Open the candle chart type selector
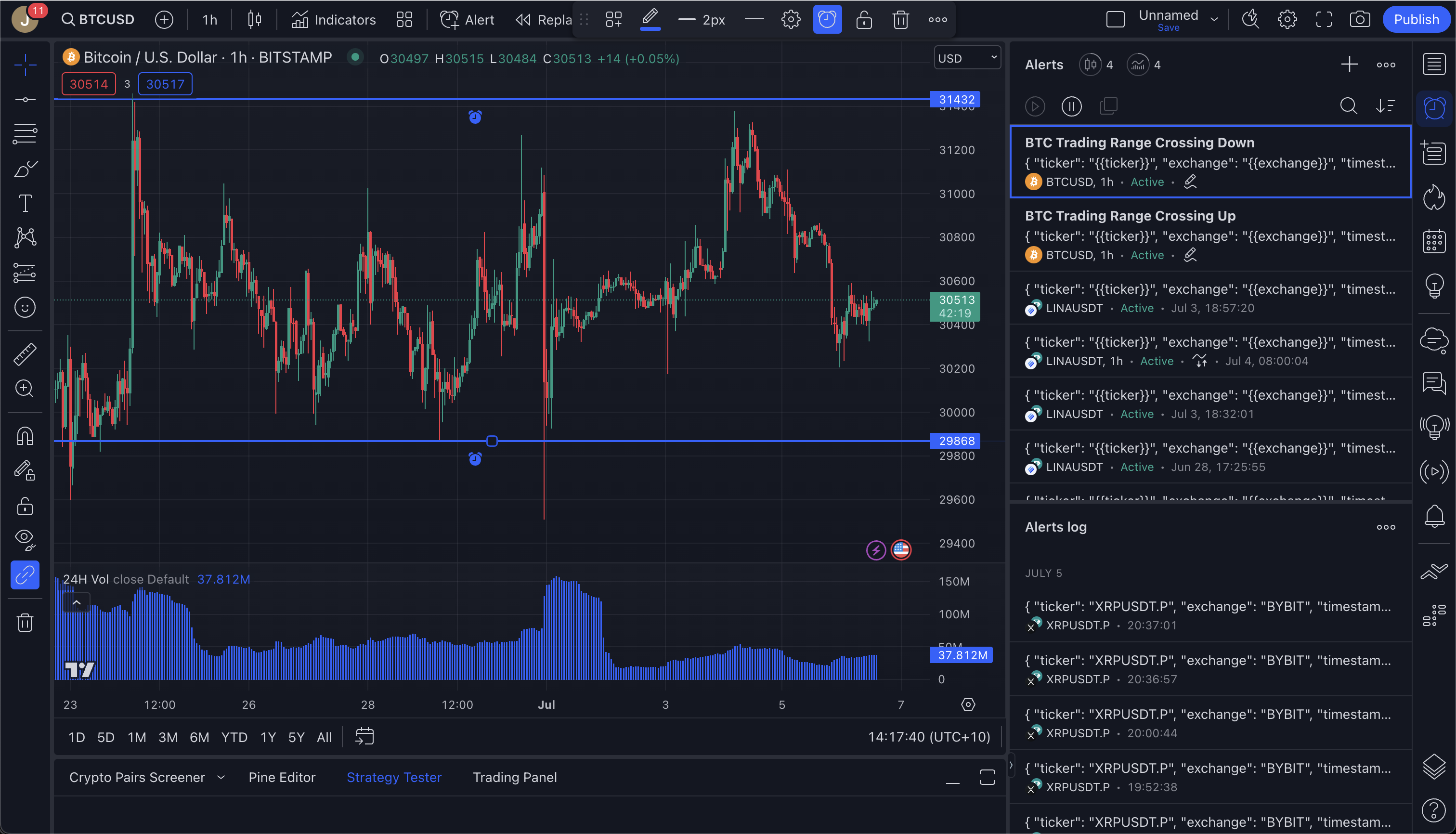 click(x=254, y=19)
